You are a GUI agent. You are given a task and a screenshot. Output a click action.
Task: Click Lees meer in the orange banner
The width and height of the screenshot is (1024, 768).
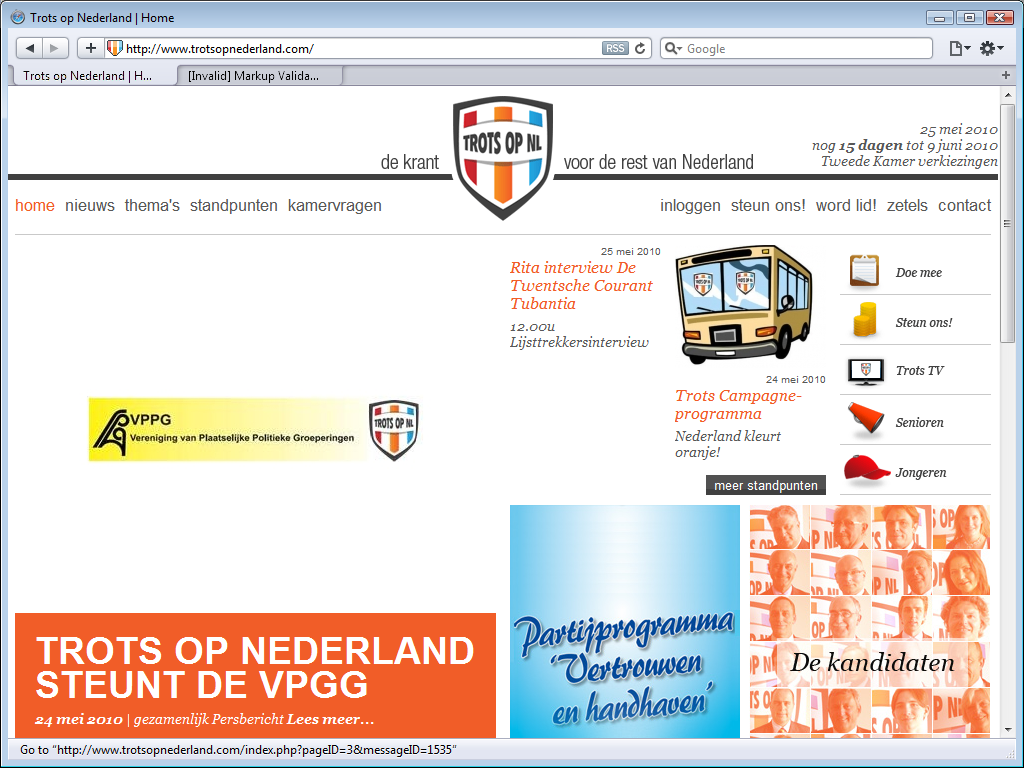click(330, 719)
